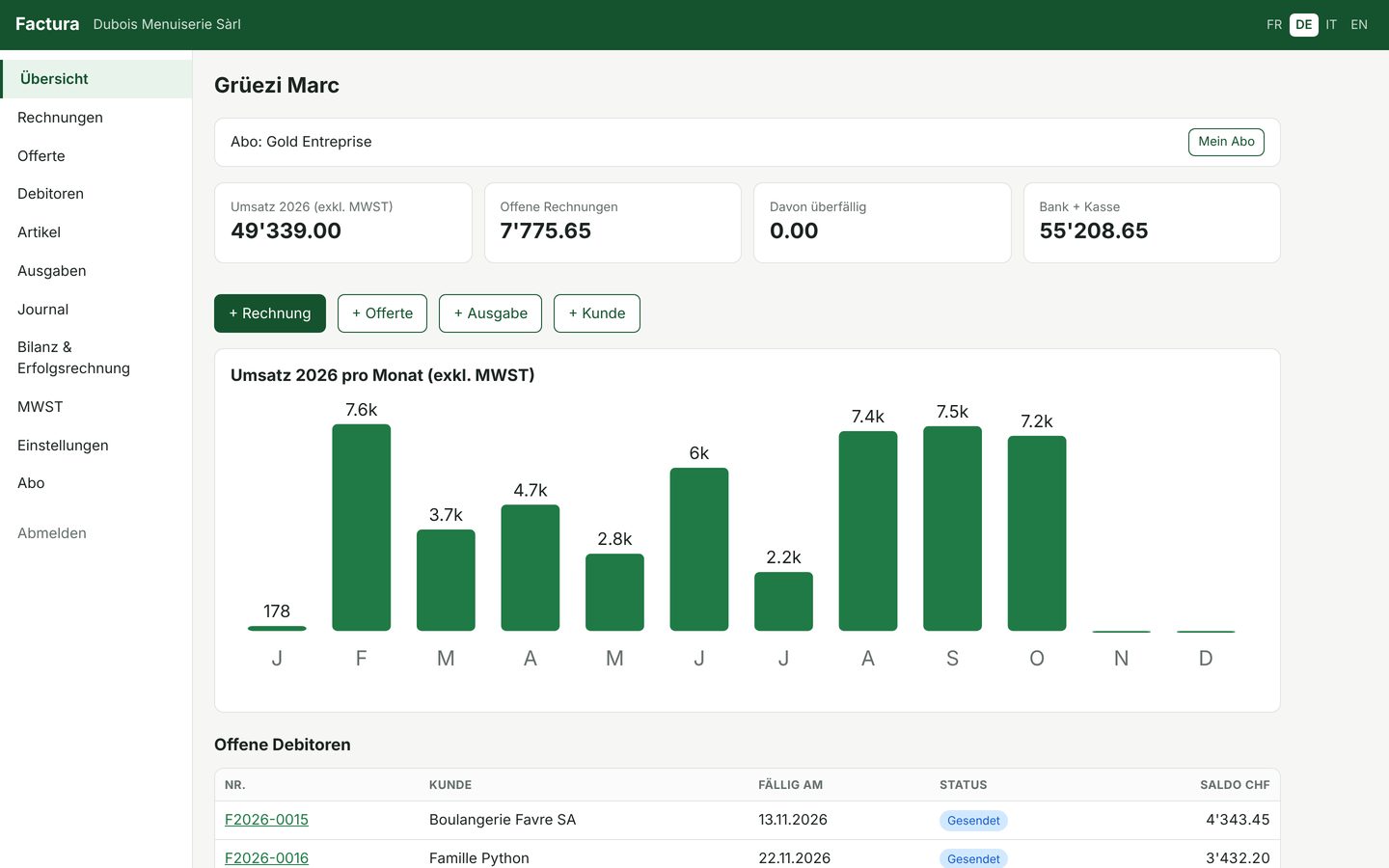
Task: Click the February 7.6k bar
Action: pos(362,528)
